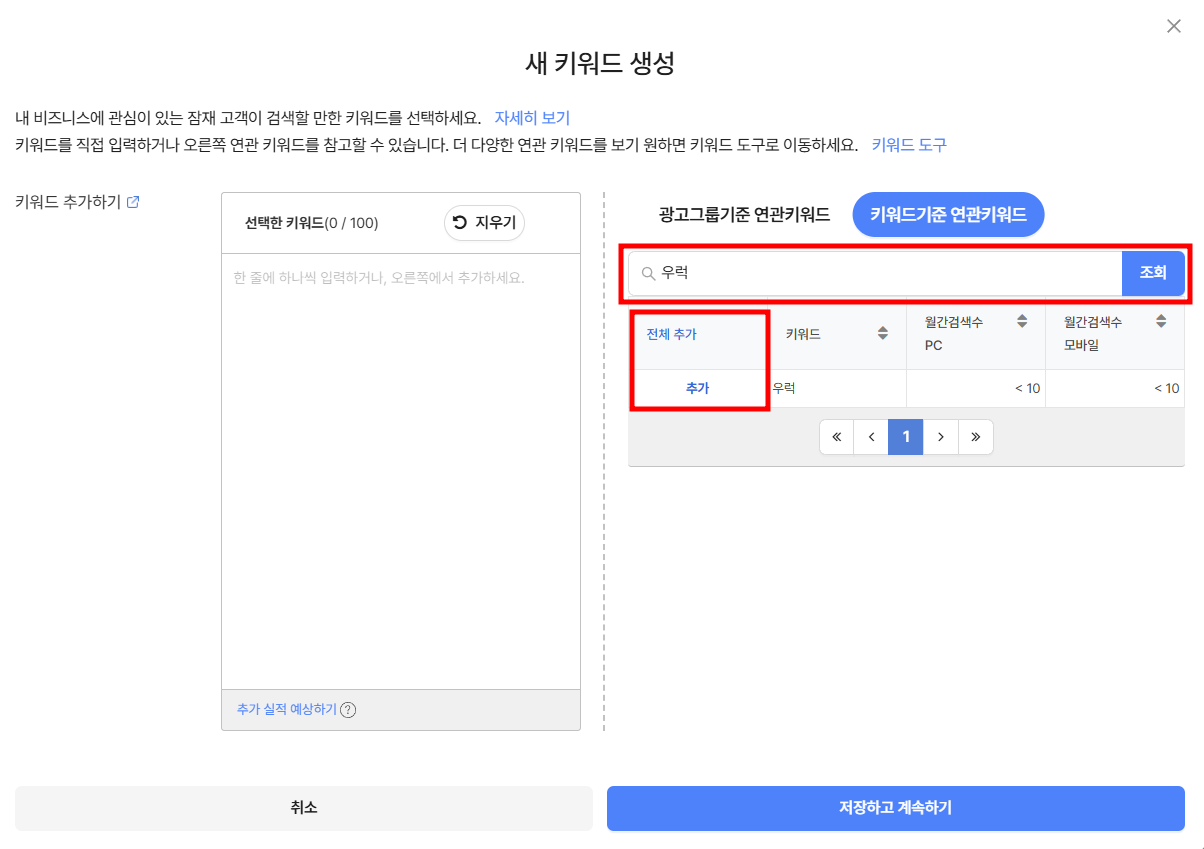Click the magnifier icon in search field
This screenshot has width=1204, height=849.
[647, 273]
